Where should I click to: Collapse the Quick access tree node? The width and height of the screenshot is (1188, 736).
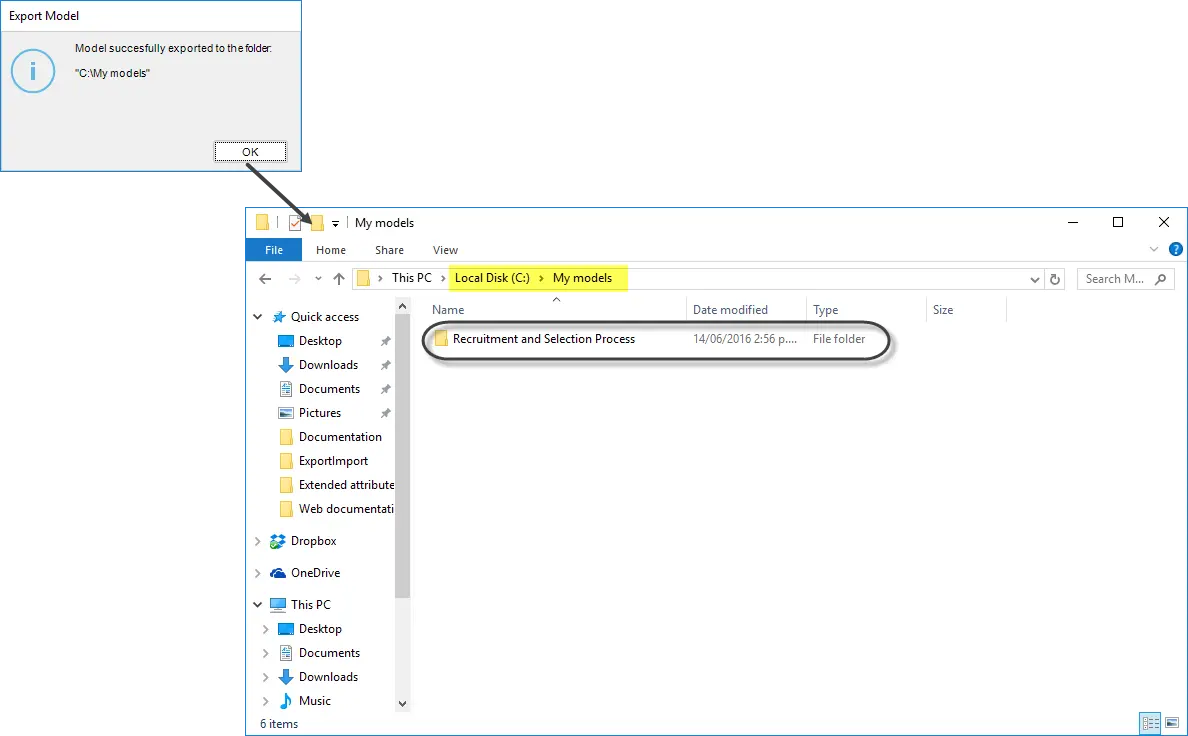[x=258, y=317]
